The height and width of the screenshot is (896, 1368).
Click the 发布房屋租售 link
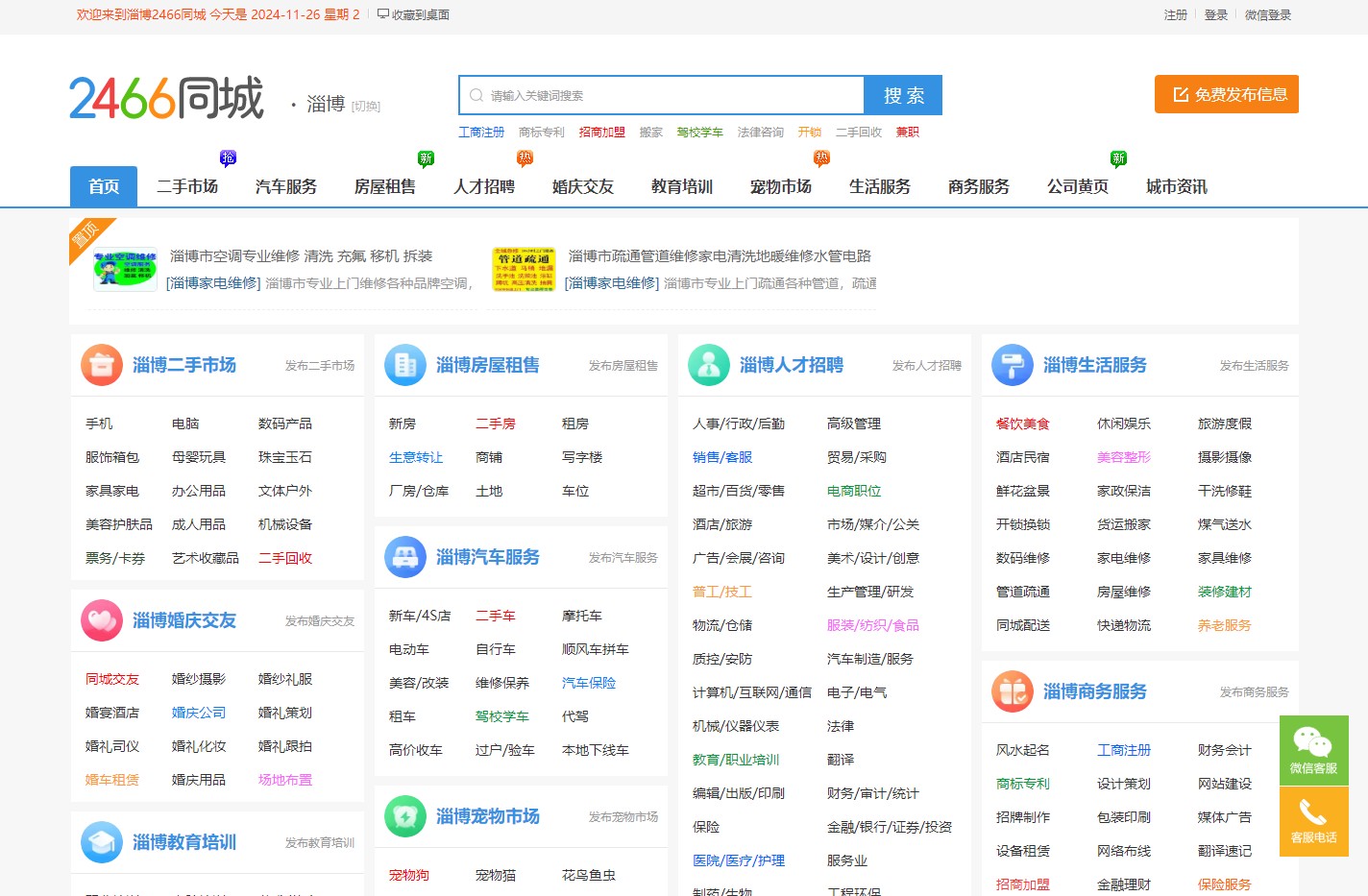pos(623,365)
